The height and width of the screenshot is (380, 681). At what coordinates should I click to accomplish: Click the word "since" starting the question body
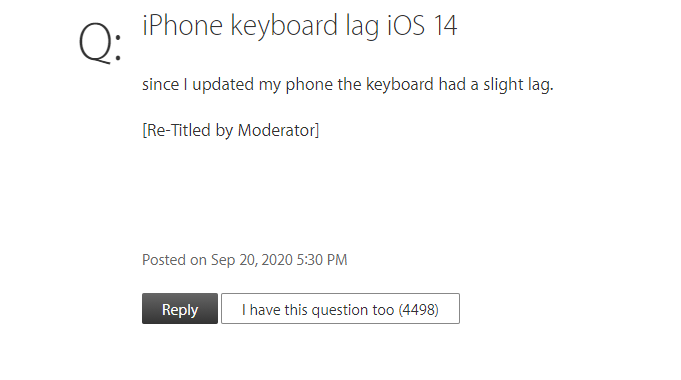160,84
